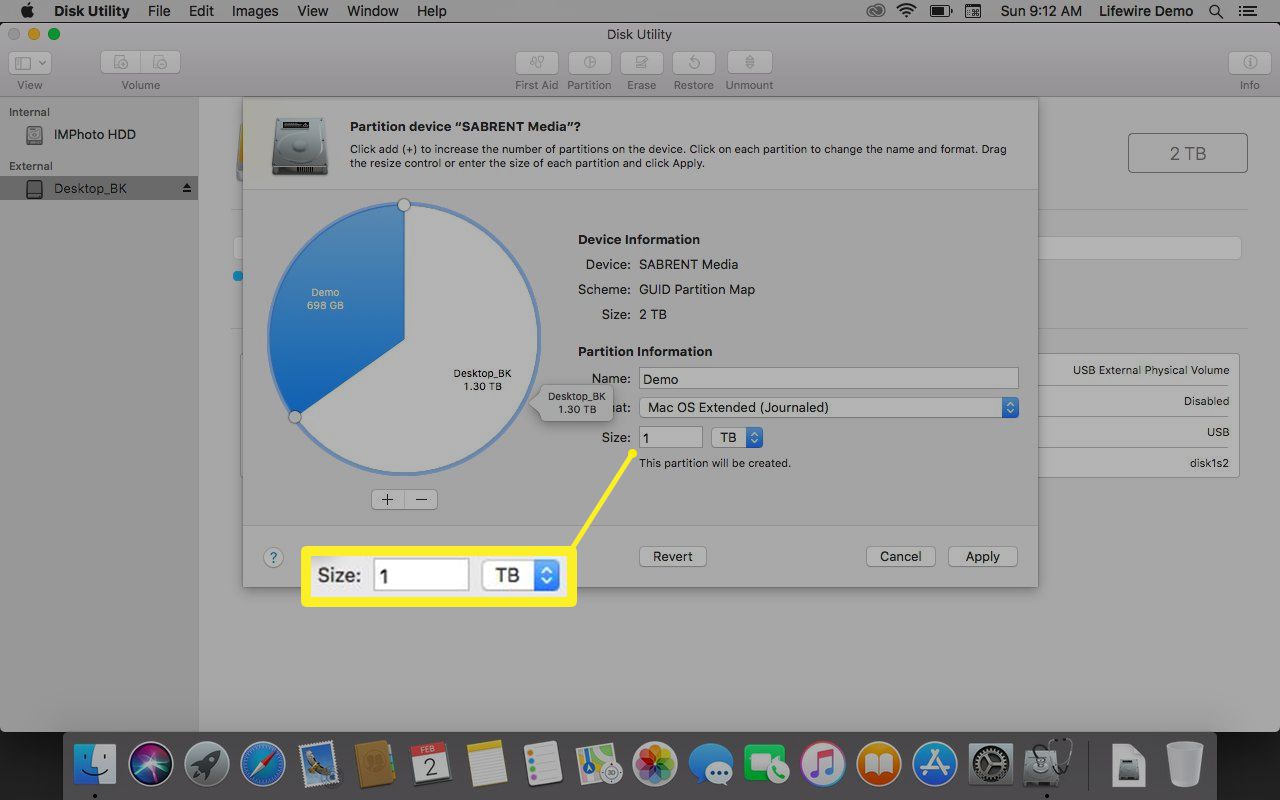The image size is (1280, 800).
Task: Click the partition Size input field
Action: point(671,437)
